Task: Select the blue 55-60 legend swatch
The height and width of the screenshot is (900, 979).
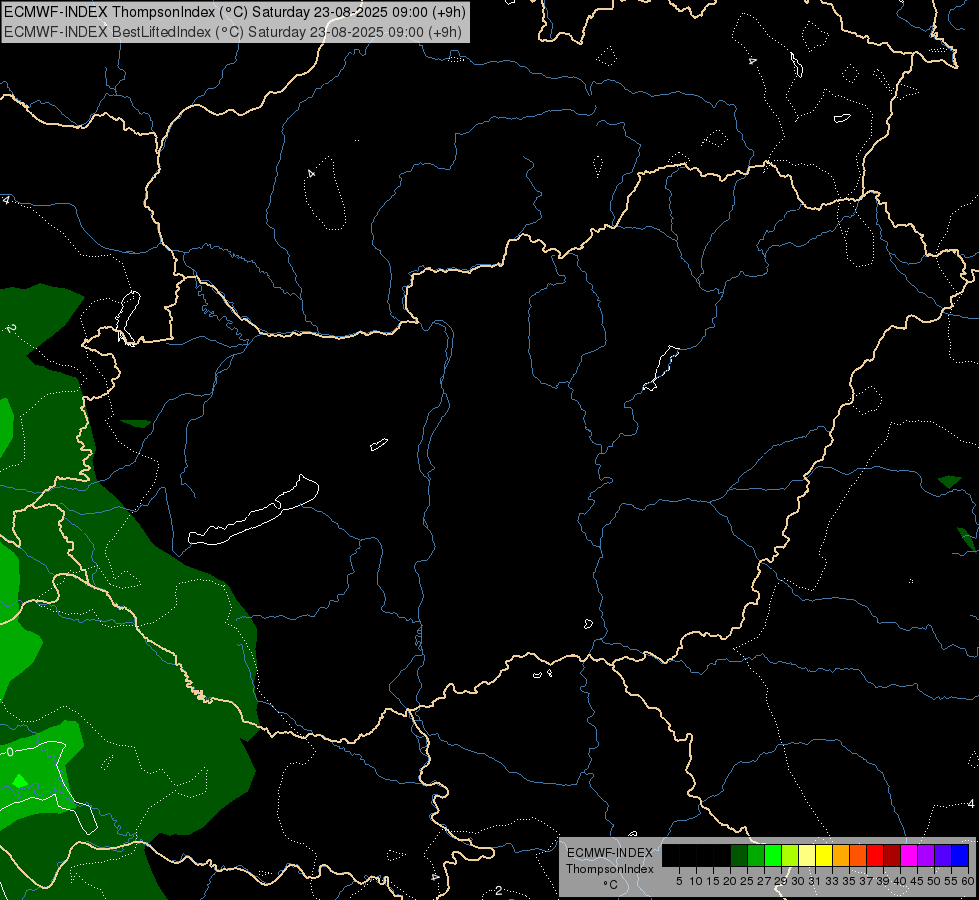Action: pos(960,855)
